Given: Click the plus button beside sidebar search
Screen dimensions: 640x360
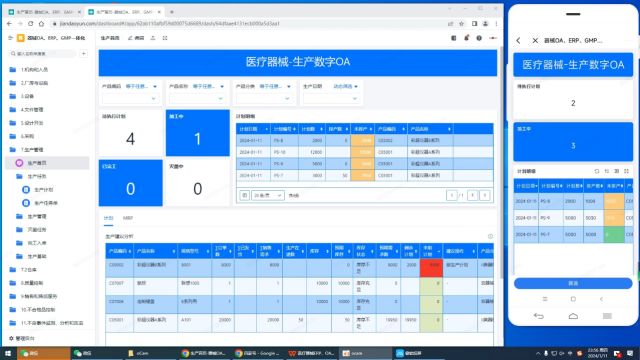Looking at the screenshot, I should (x=84, y=53).
